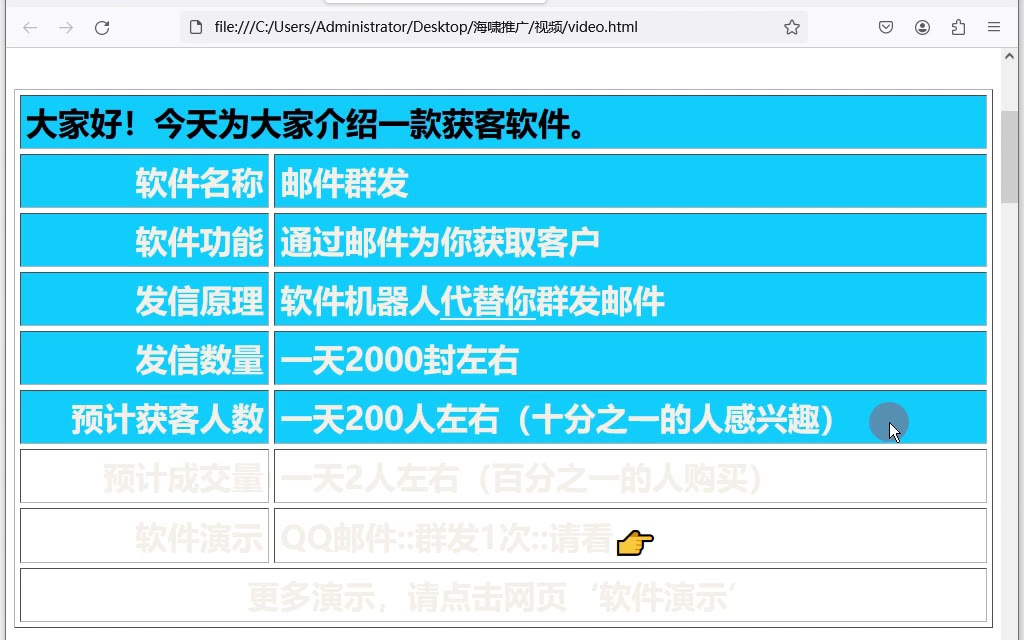This screenshot has height=640, width=1024.
Task: Click the QQ邮件::群发1次::请看 text
Action: click(446, 538)
